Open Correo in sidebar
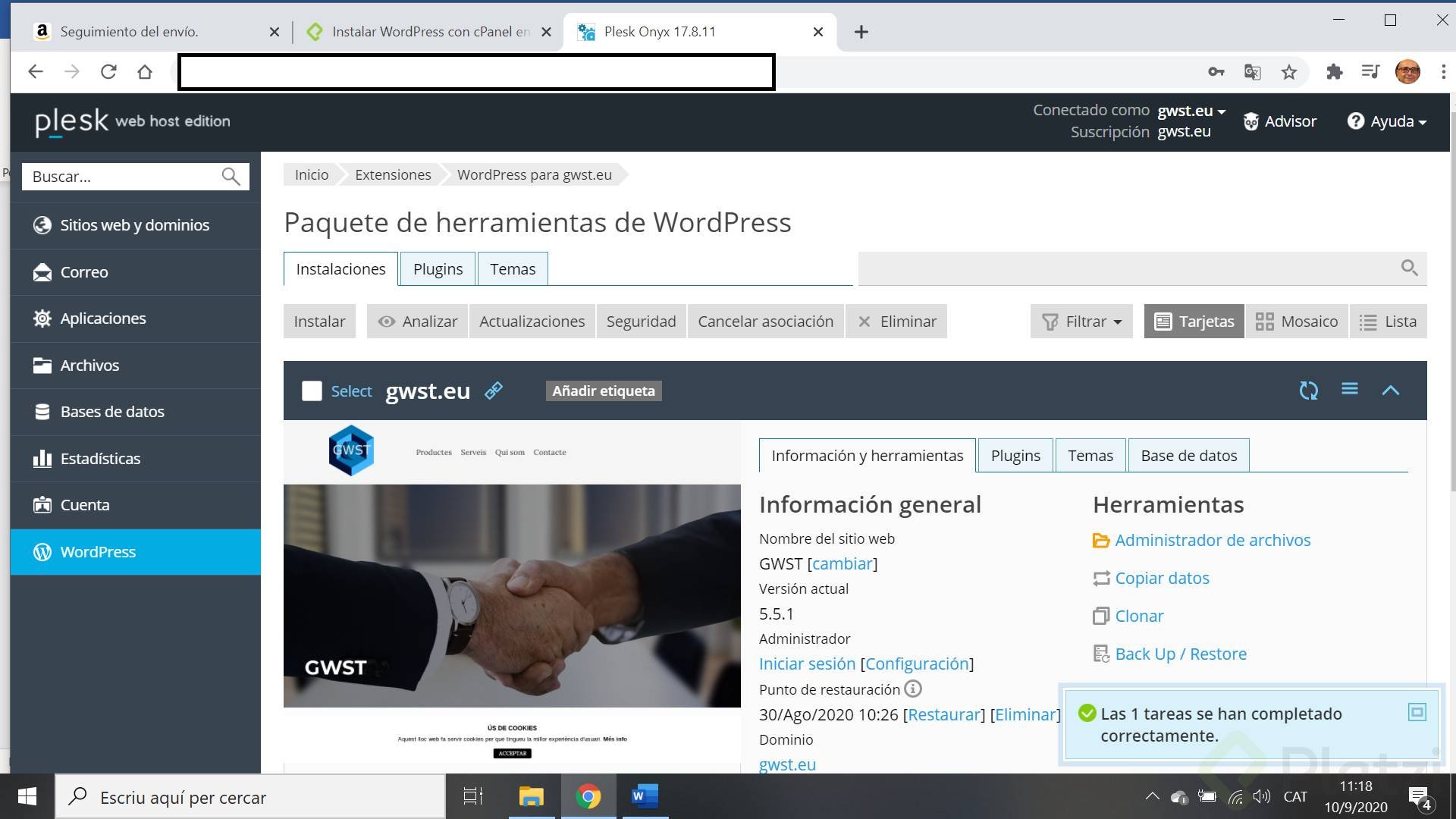The height and width of the screenshot is (819, 1456). [x=136, y=272]
